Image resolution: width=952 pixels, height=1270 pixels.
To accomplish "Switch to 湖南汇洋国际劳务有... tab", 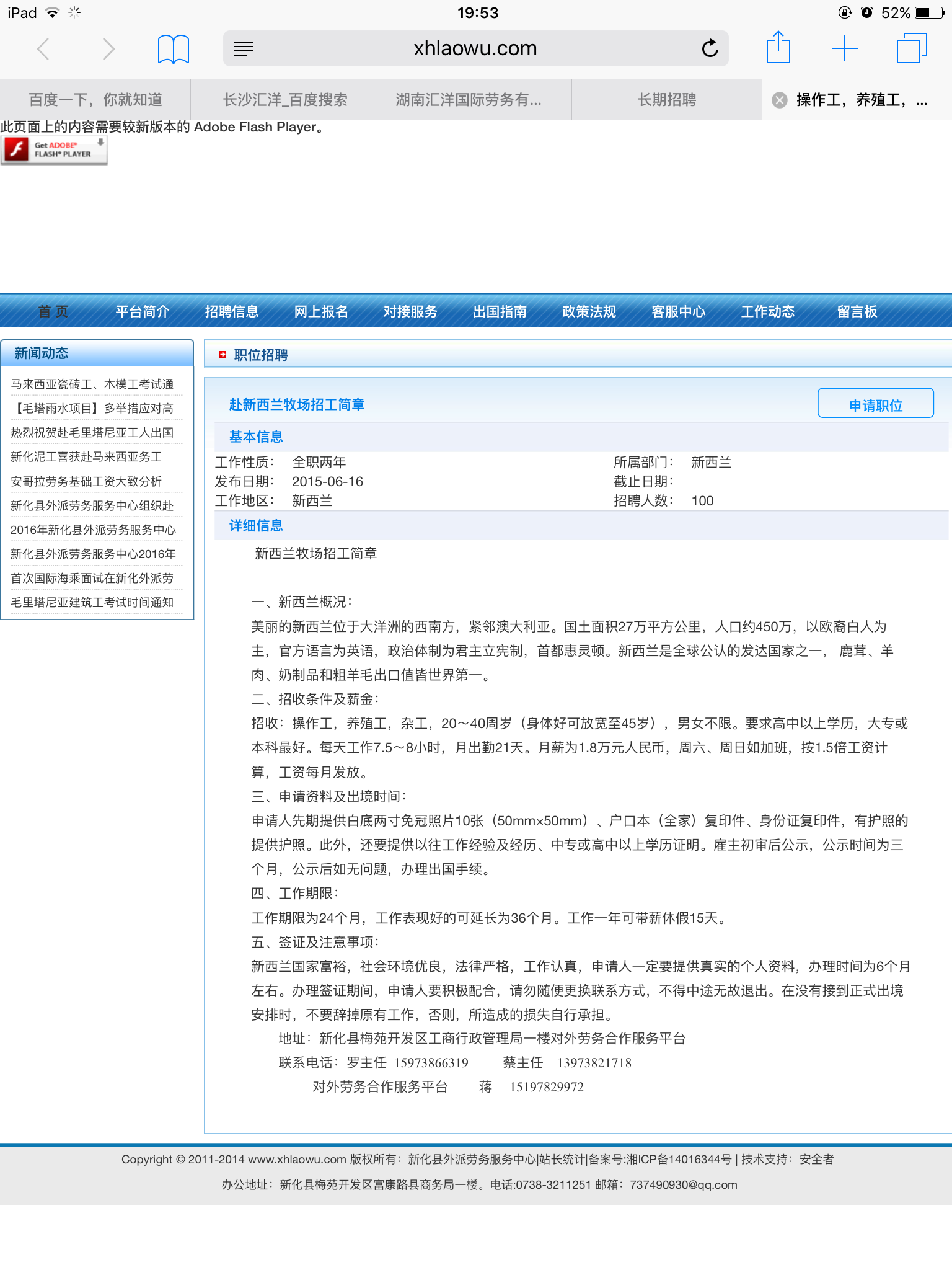I will 476,100.
